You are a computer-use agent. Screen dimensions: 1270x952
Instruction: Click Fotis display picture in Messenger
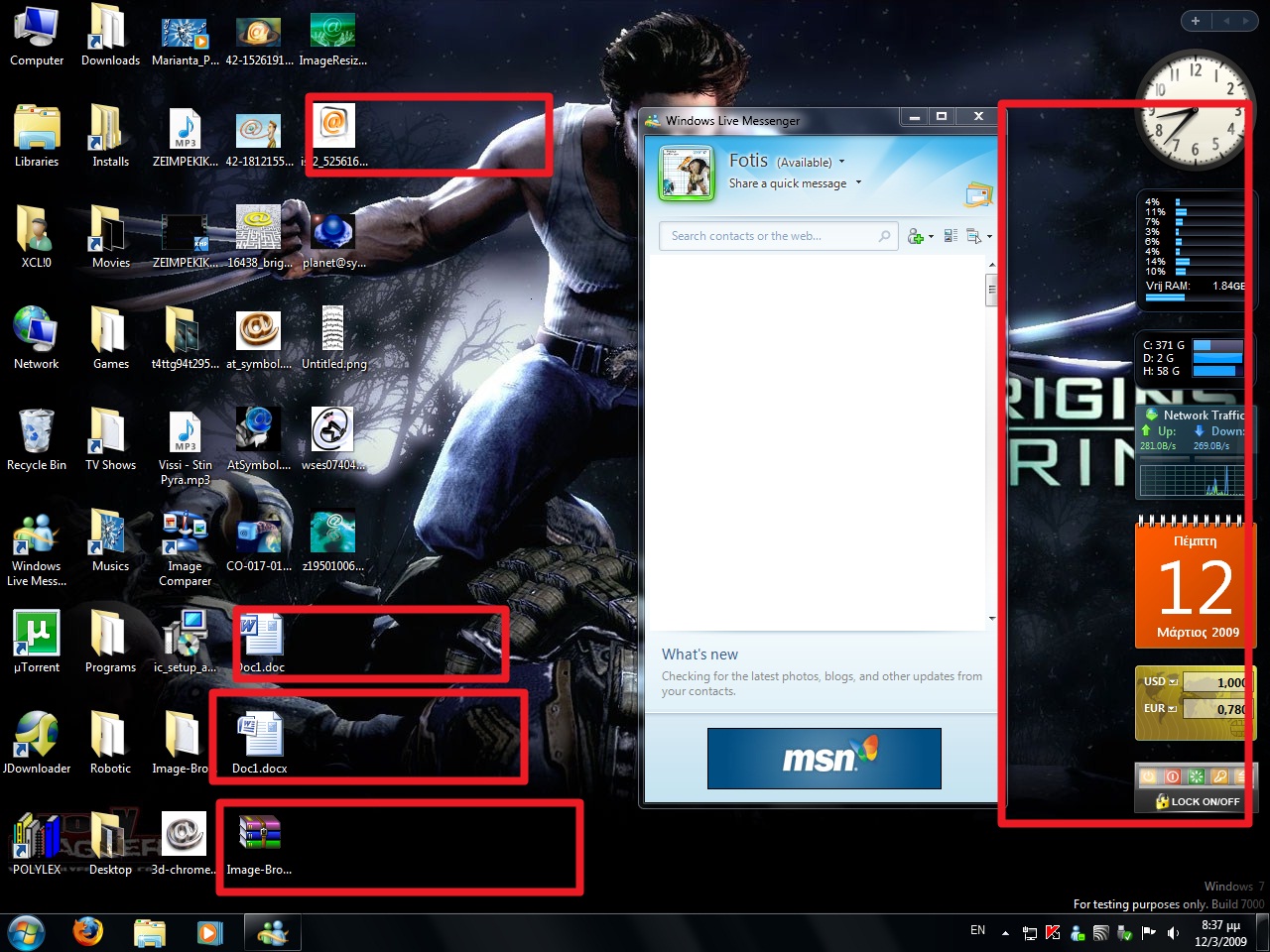click(687, 174)
